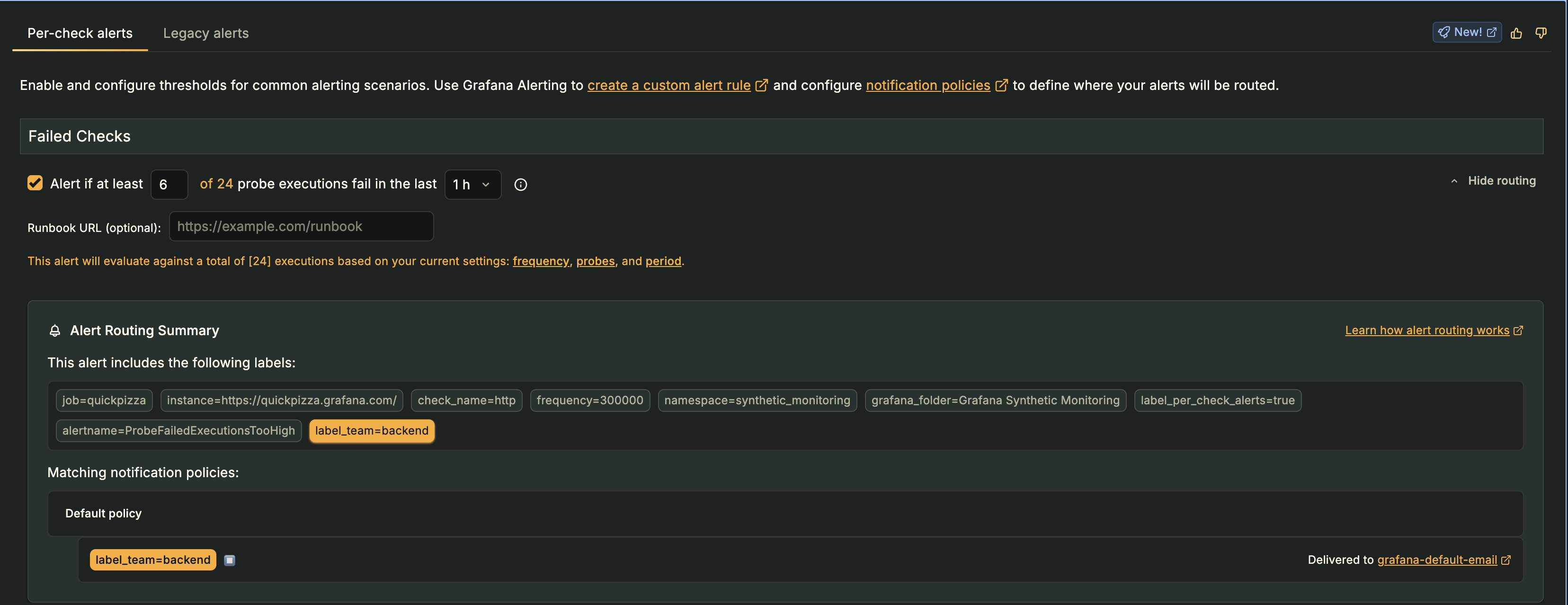Select the Per-check alerts tab

pyautogui.click(x=79, y=33)
